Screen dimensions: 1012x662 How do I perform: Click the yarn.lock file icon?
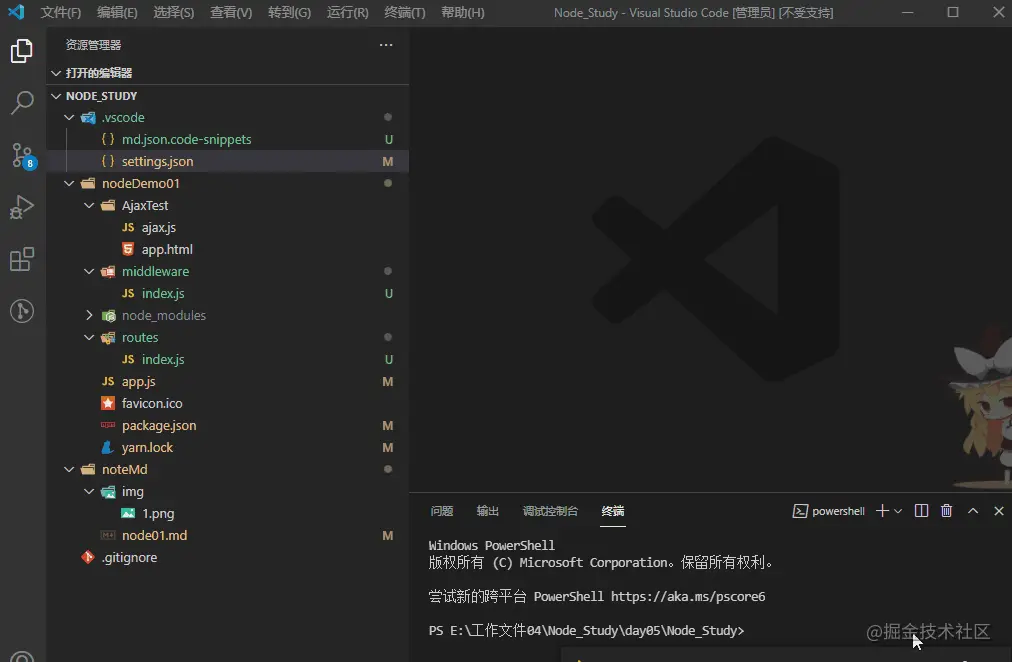pyautogui.click(x=108, y=447)
